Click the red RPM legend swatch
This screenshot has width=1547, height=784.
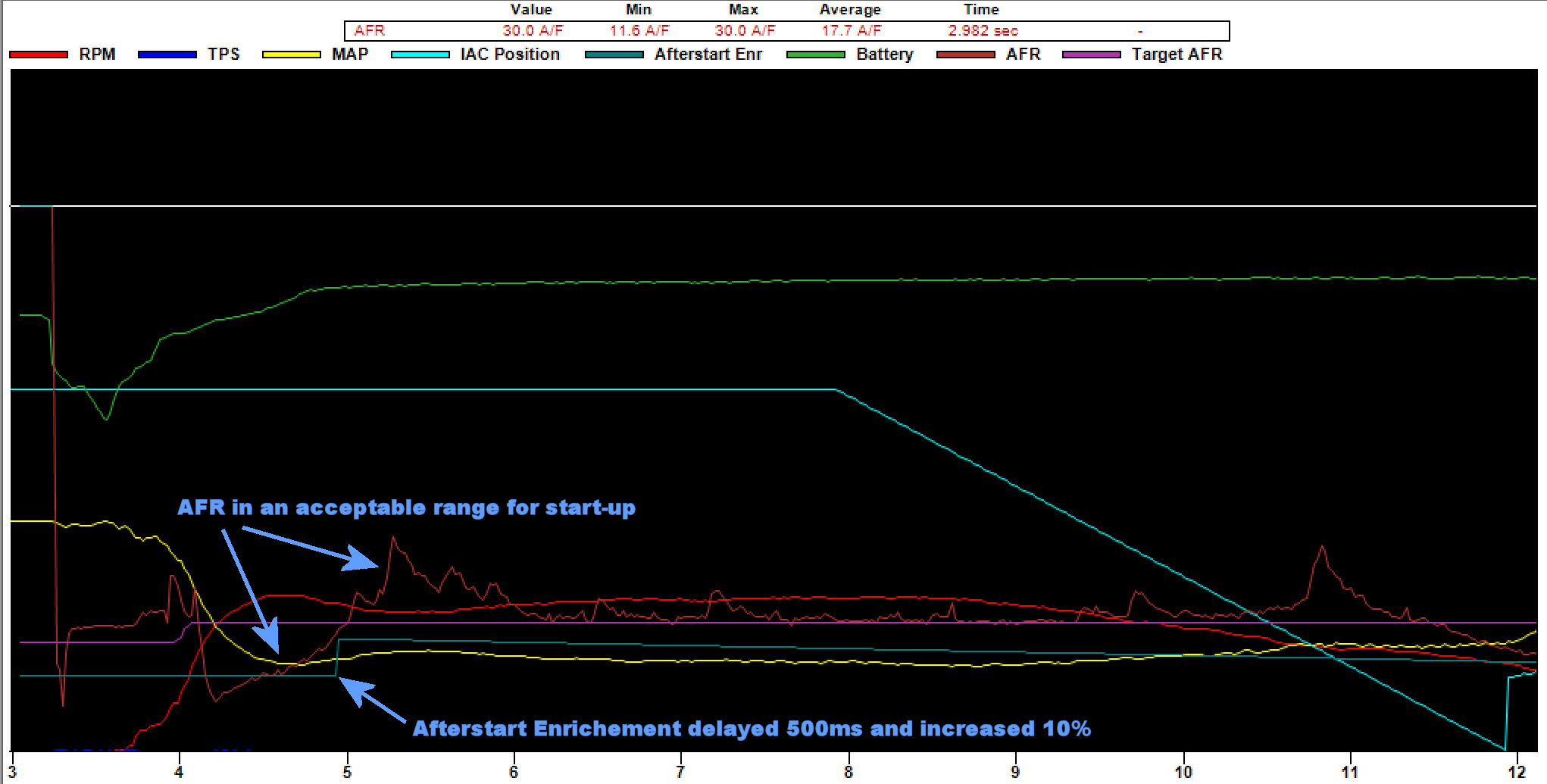[x=39, y=55]
